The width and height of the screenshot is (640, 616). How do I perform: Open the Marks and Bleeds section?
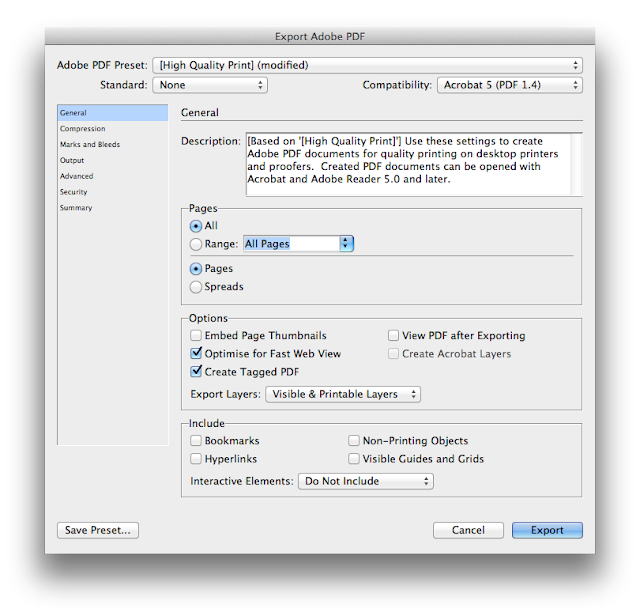coord(113,145)
